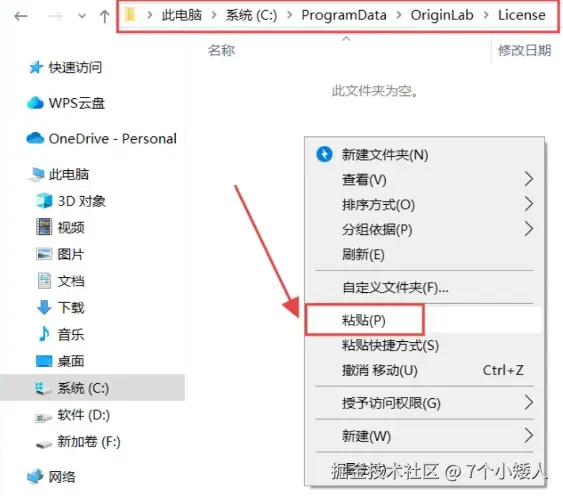Viewport: 563px width, 496px height.
Task: Open 快速访问 in the sidebar
Action: click(x=75, y=67)
